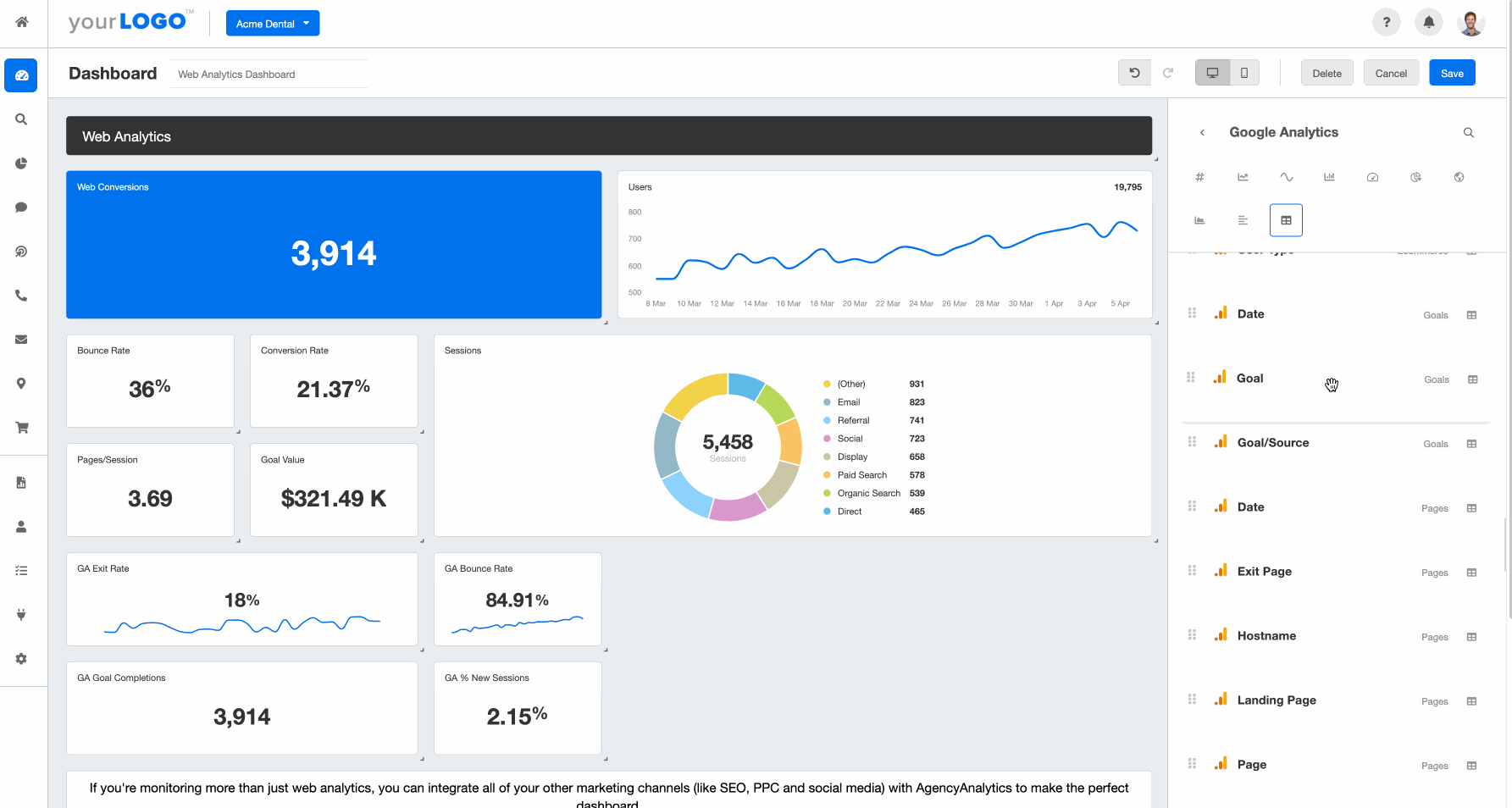Expand the Goal metric under Goals
Viewport: 1512px width, 808px height.
1473,379
